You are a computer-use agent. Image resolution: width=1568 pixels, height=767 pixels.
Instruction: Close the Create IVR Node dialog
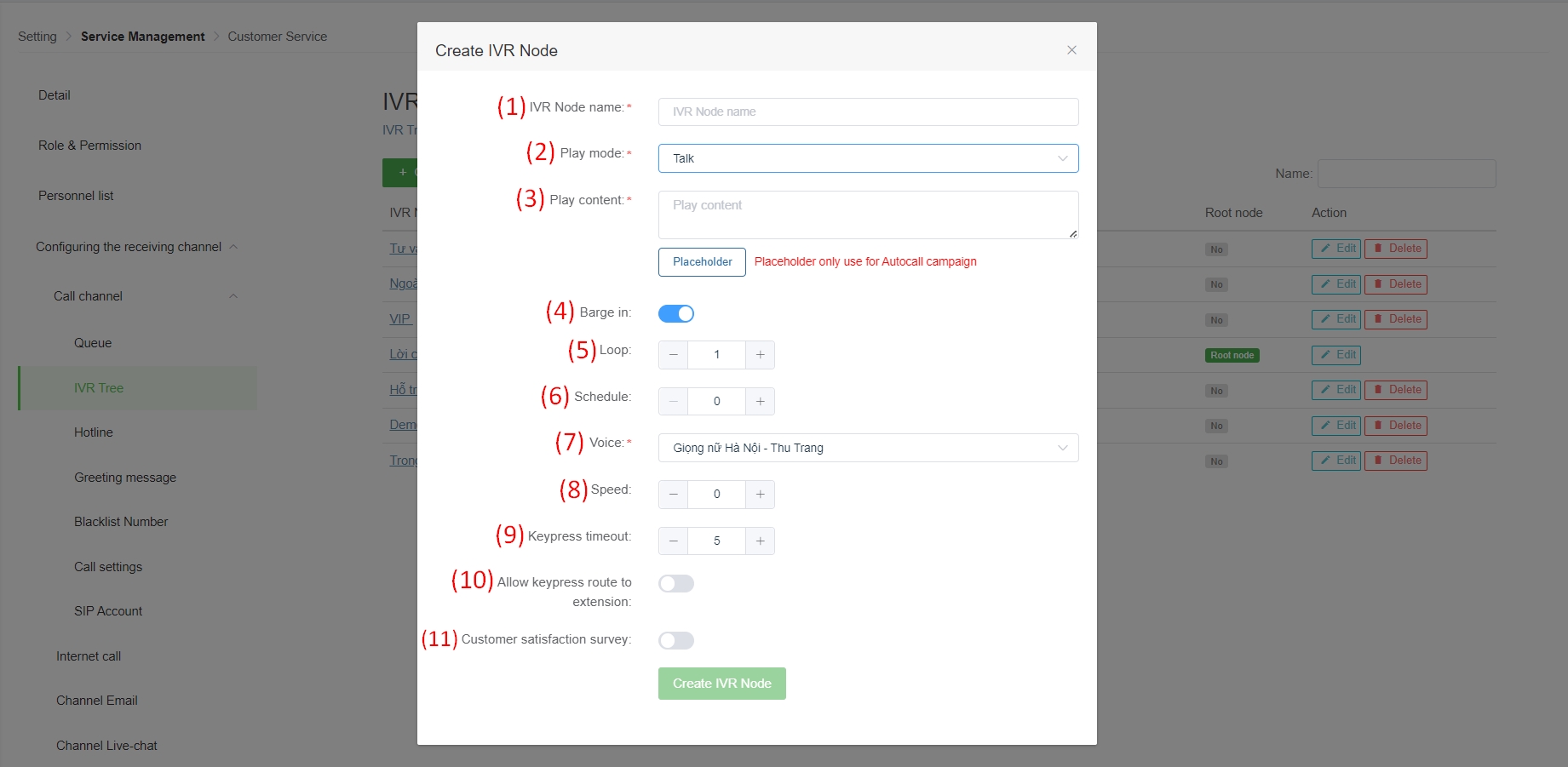point(1071,50)
